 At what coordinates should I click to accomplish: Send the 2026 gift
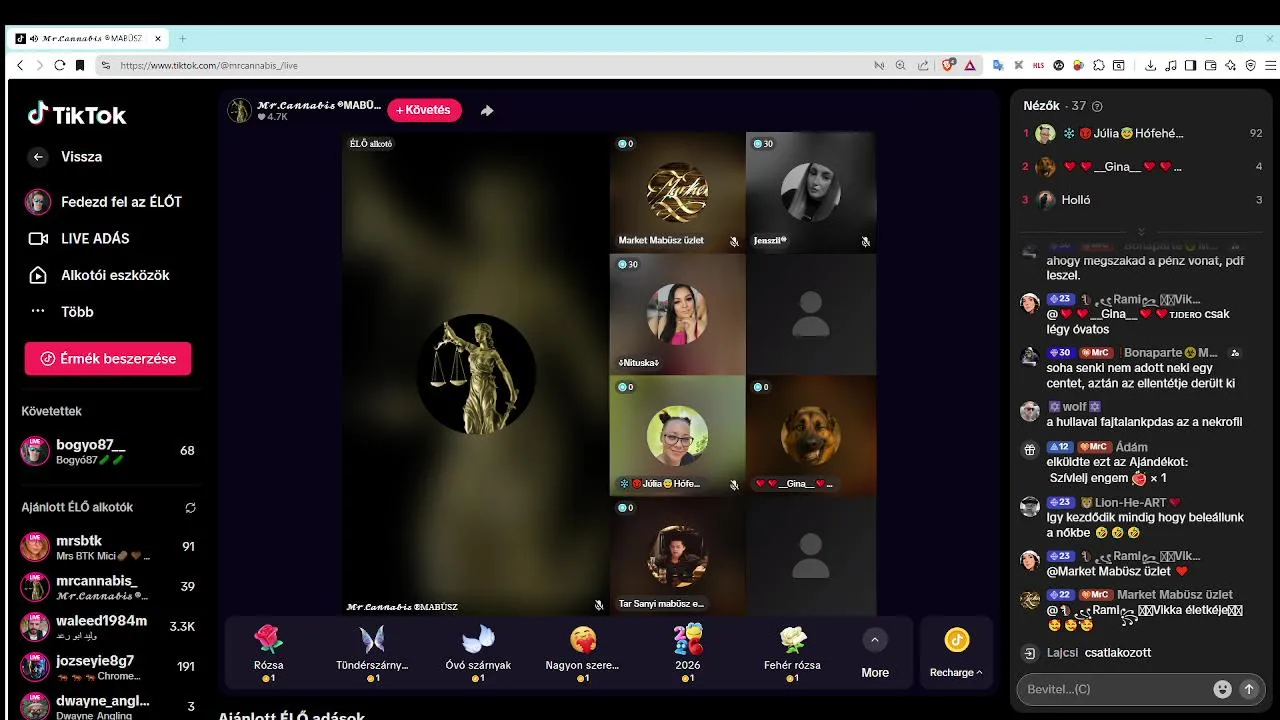(688, 653)
